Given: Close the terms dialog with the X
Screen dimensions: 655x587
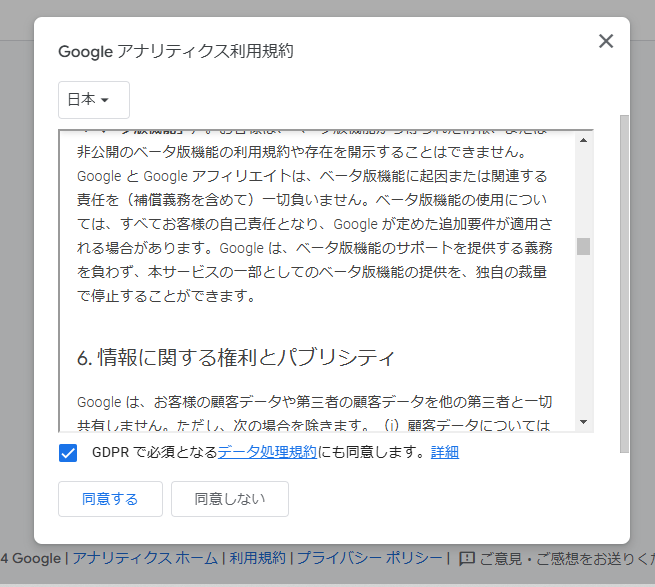Looking at the screenshot, I should (x=605, y=41).
